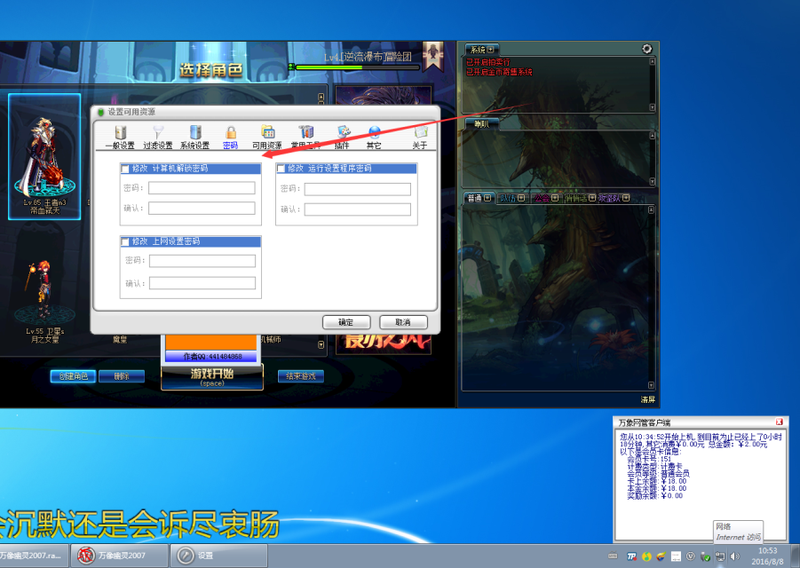Click the adventure group flag emblem
The image size is (800, 568).
433,56
